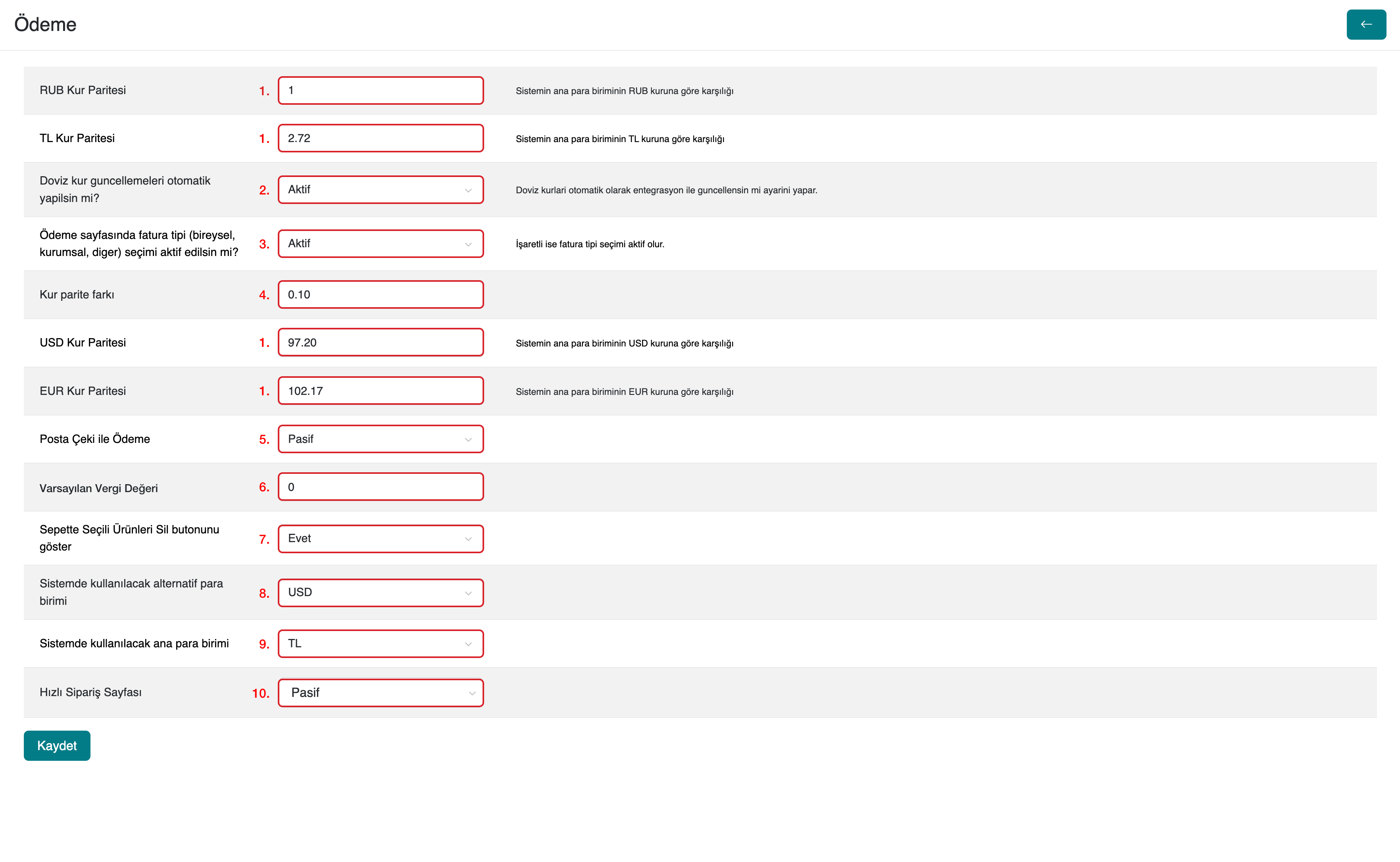The image size is (1400, 862).
Task: Select the USD Kur Paritesi input
Action: (x=380, y=342)
